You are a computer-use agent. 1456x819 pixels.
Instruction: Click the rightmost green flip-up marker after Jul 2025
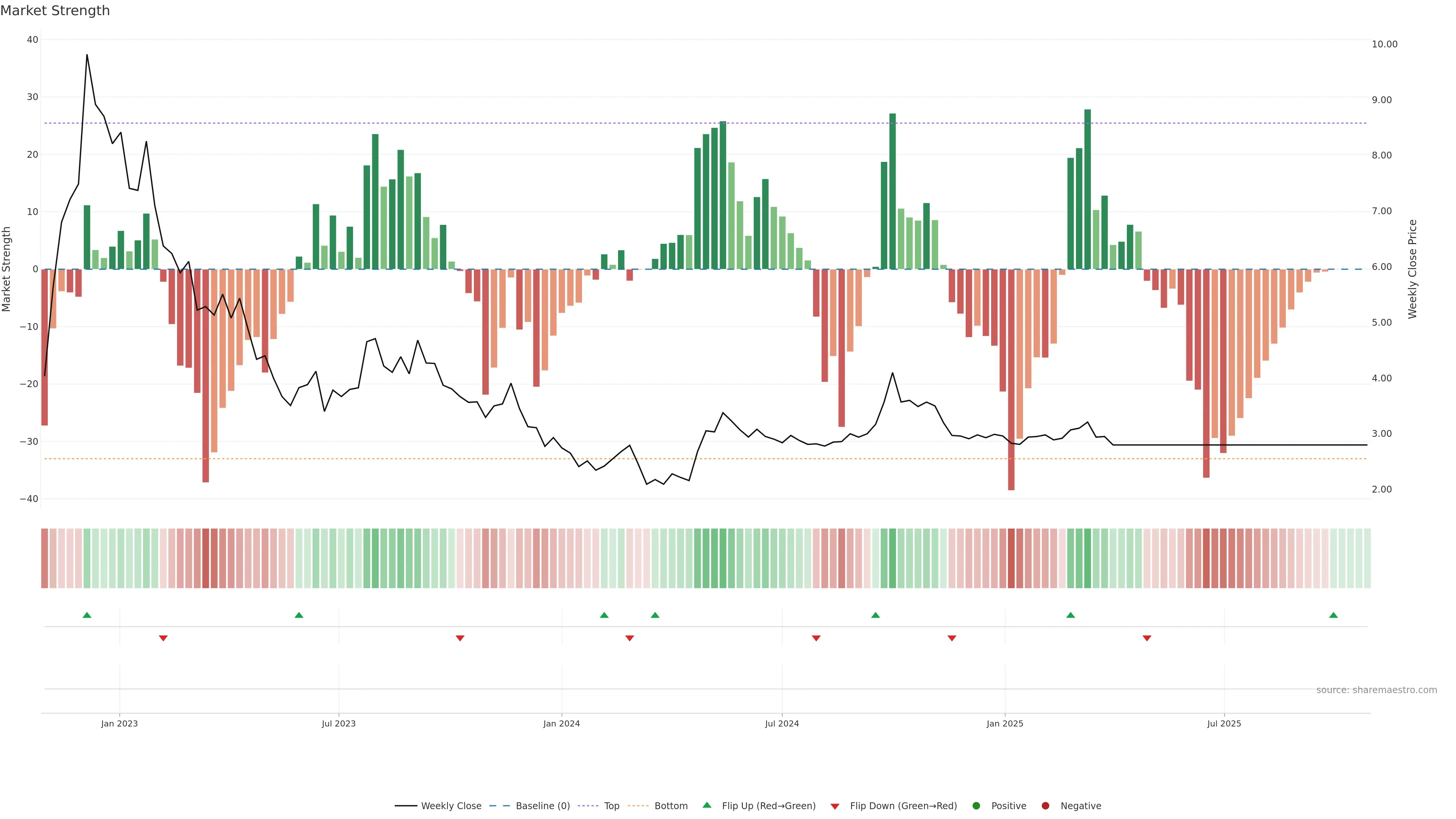coord(1334,615)
